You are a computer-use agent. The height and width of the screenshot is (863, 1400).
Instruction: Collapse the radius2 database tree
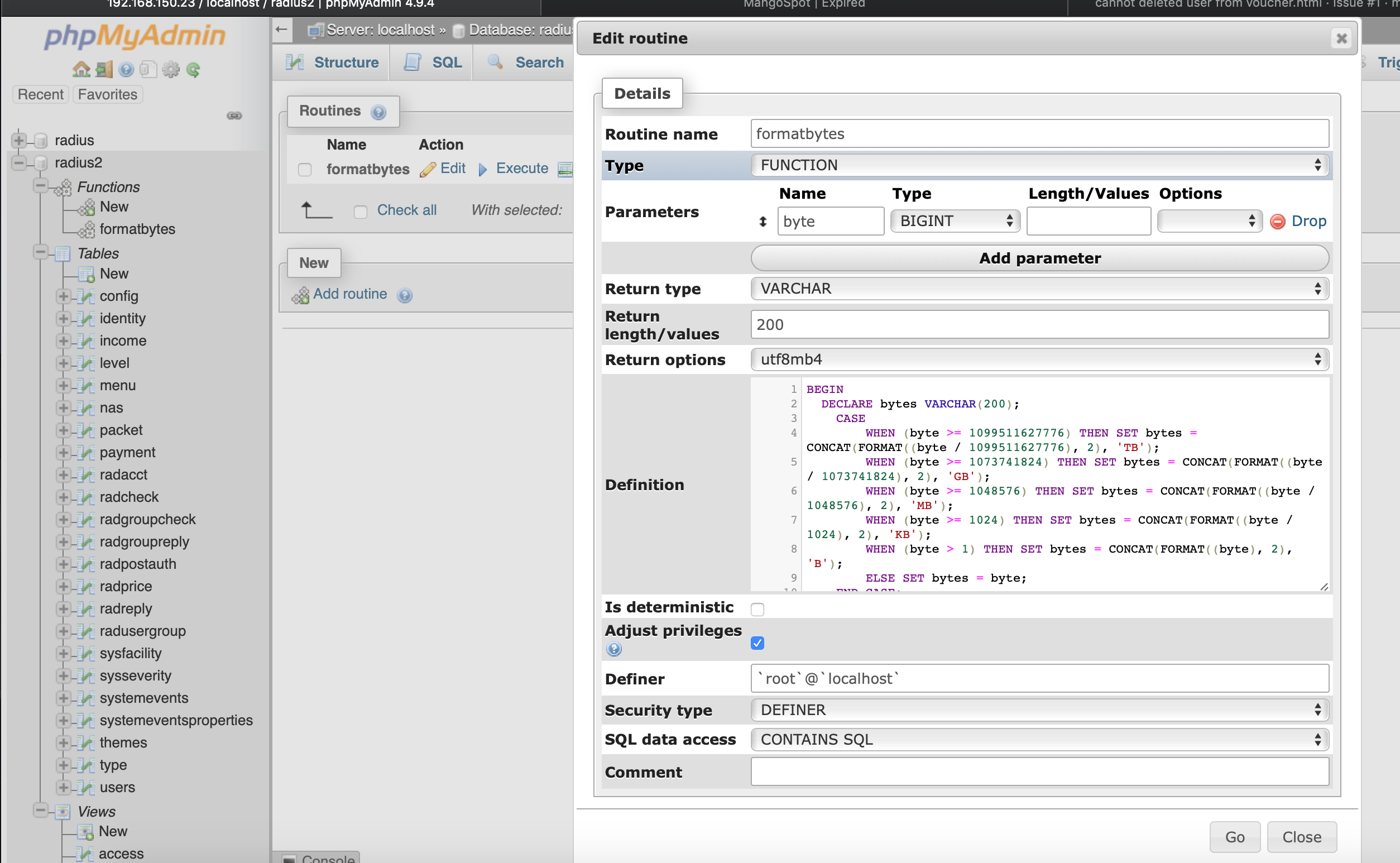(19, 162)
